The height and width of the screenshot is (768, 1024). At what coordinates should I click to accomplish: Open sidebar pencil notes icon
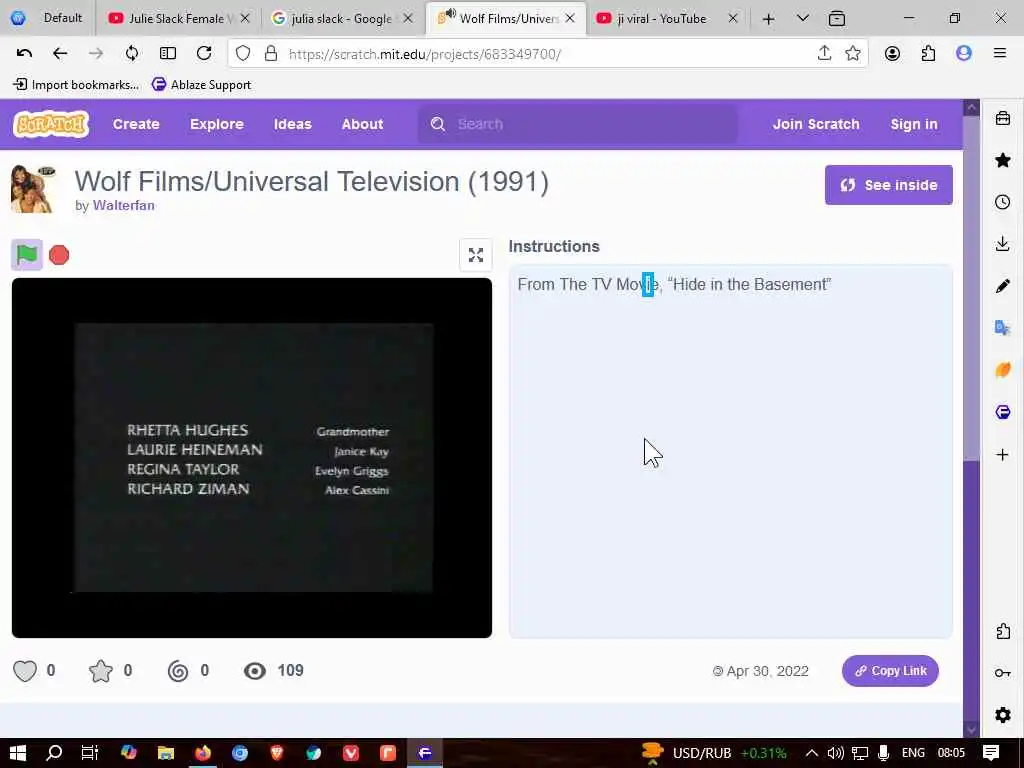1003,286
